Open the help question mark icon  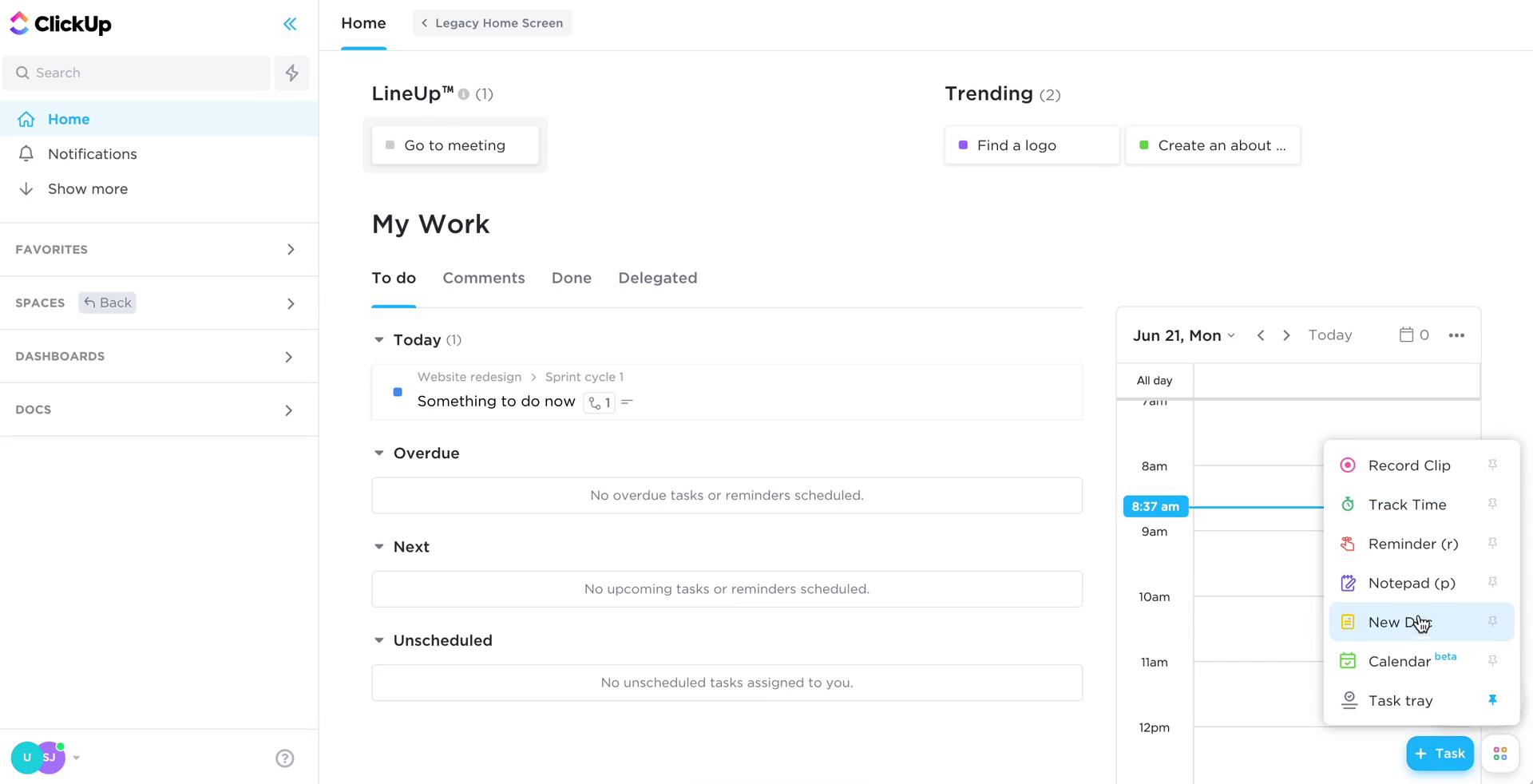pyautogui.click(x=285, y=758)
